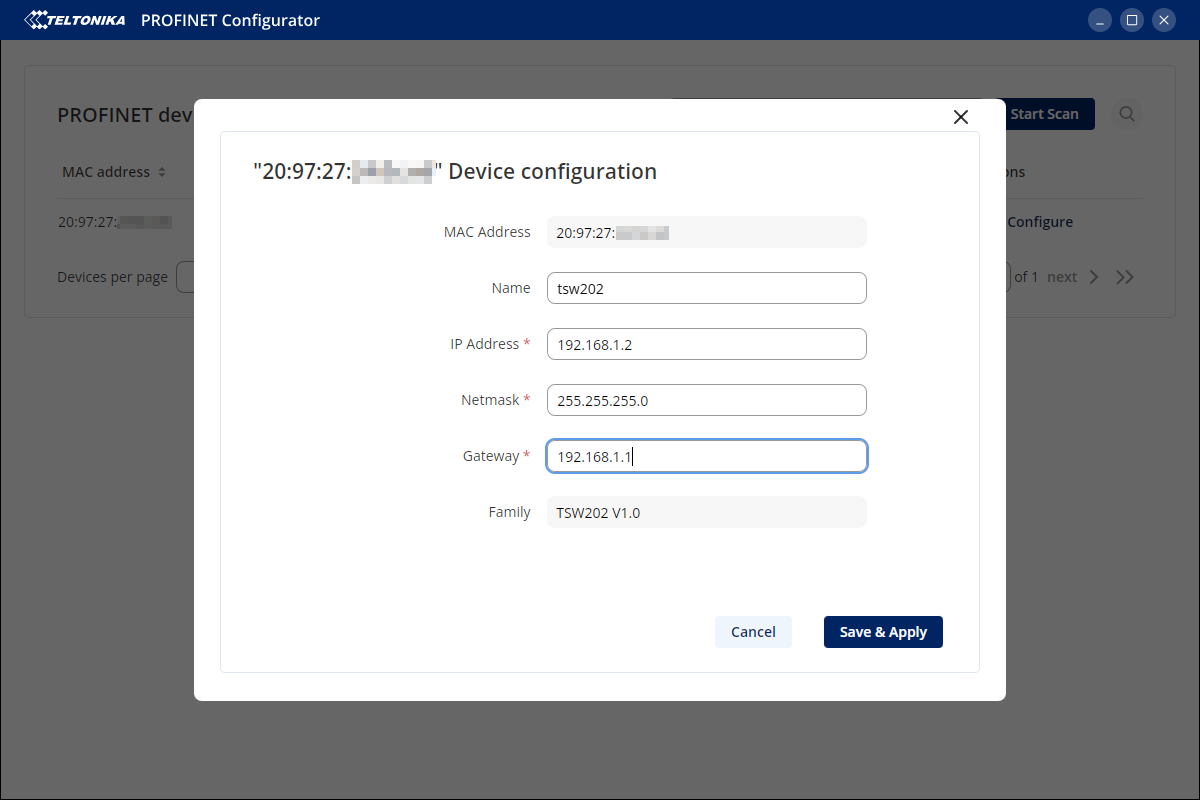Focus the Name field containing tsw202
Image resolution: width=1200 pixels, height=800 pixels.
(x=706, y=288)
